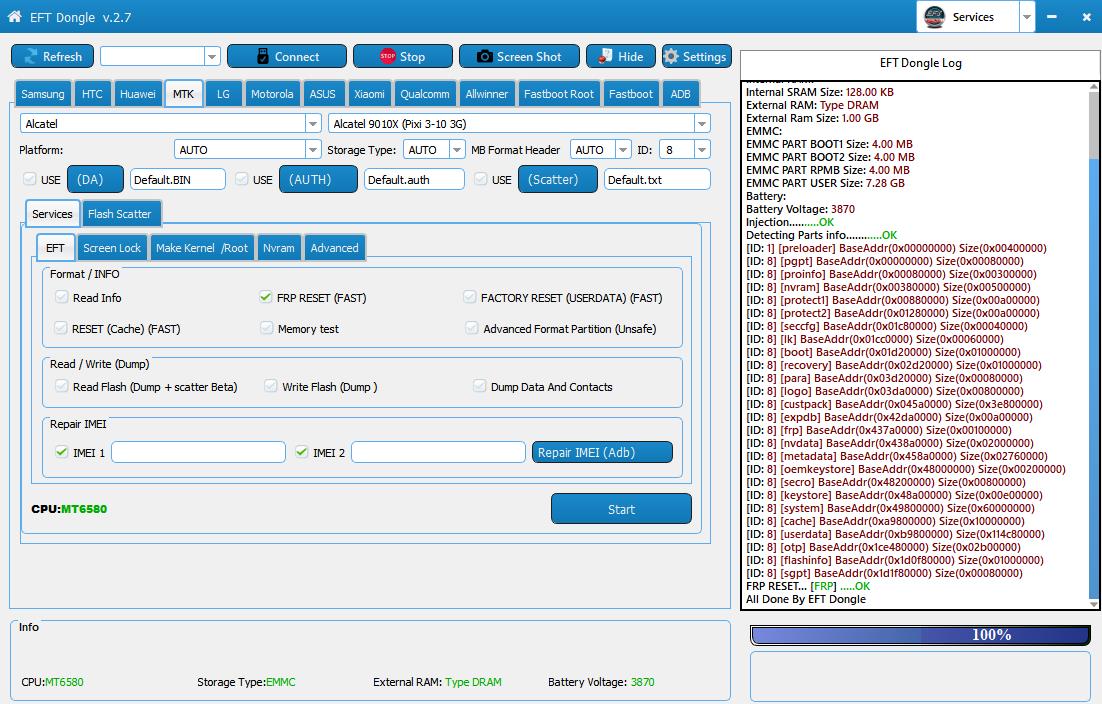Viewport: 1102px width, 704px height.
Task: Expand the Alcatel brand dropdown
Action: click(x=313, y=124)
